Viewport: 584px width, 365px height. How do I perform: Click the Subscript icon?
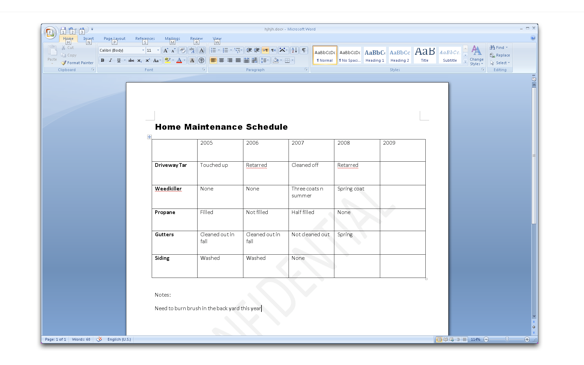[139, 61]
